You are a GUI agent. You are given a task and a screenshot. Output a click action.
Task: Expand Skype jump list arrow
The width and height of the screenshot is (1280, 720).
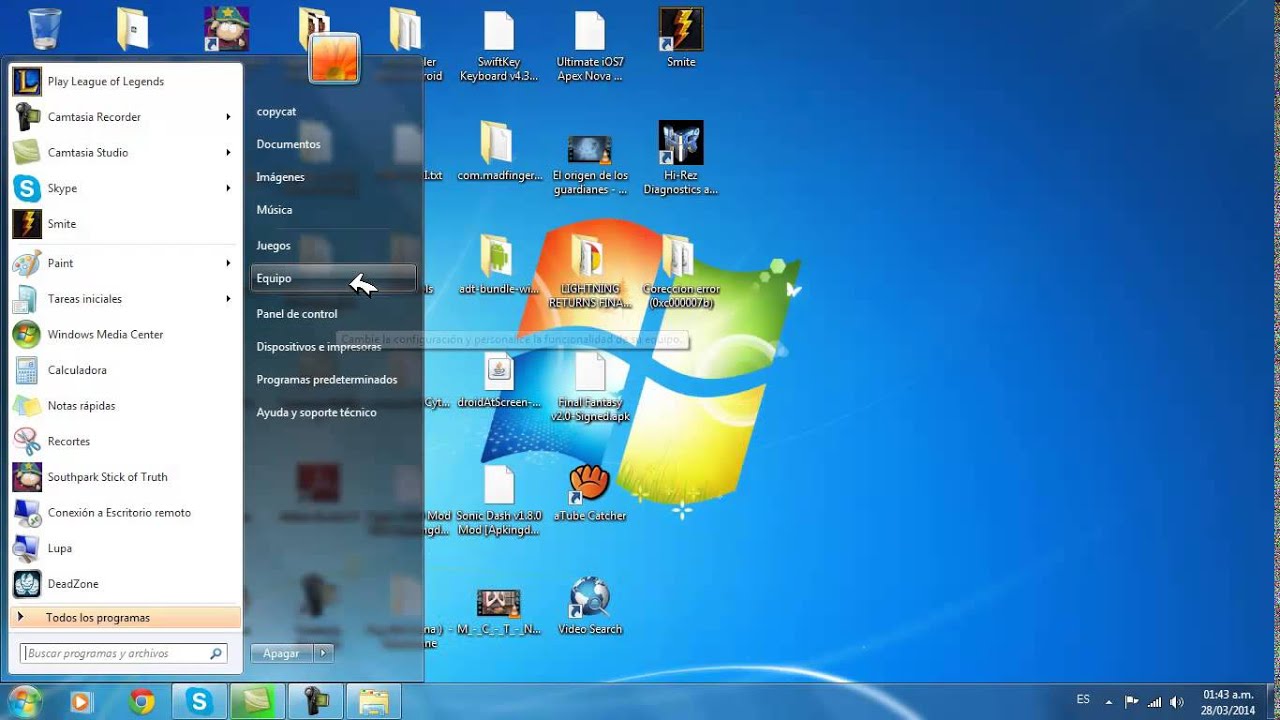228,188
